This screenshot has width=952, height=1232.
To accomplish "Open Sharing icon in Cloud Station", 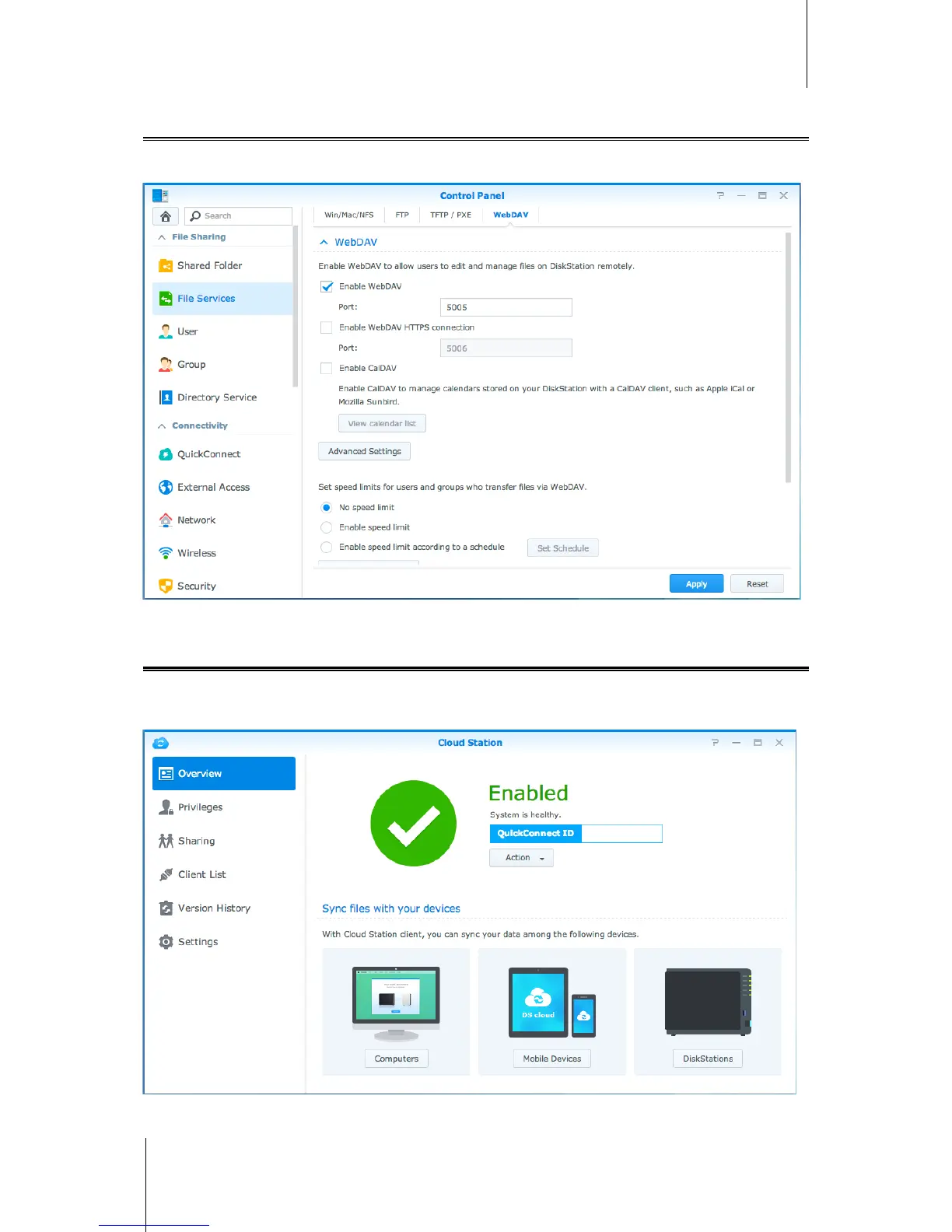I will (166, 841).
